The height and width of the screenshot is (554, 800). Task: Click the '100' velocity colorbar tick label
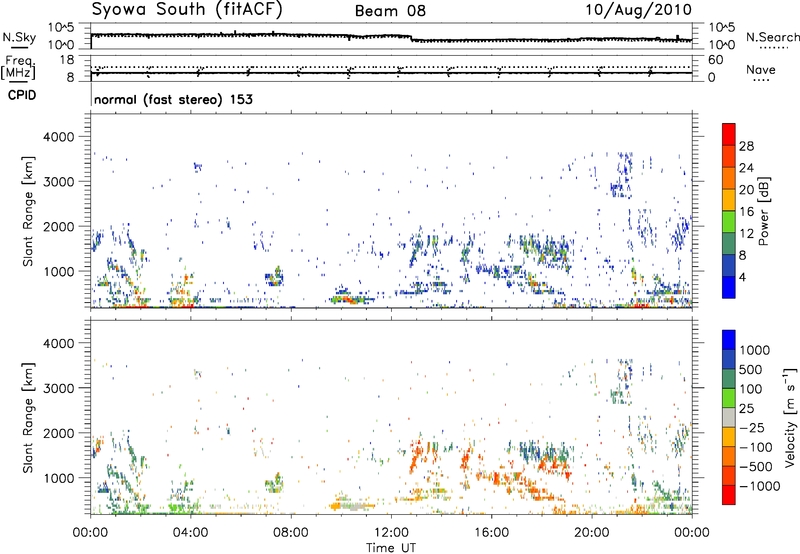[x=751, y=389]
